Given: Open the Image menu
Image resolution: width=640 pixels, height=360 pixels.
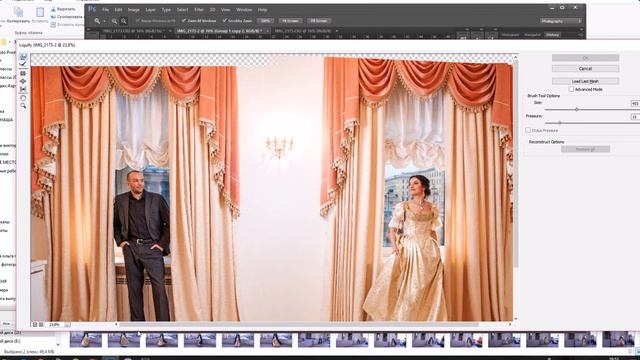Looking at the screenshot, I should point(133,9).
